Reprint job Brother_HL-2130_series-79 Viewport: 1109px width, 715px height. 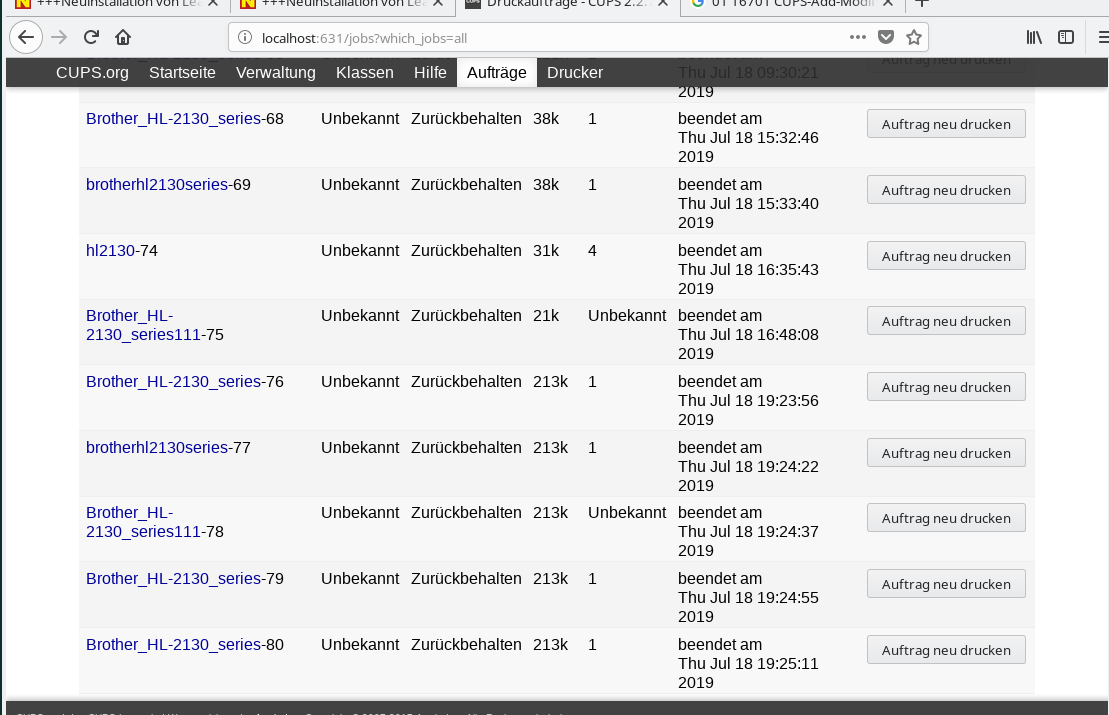pyautogui.click(x=946, y=583)
